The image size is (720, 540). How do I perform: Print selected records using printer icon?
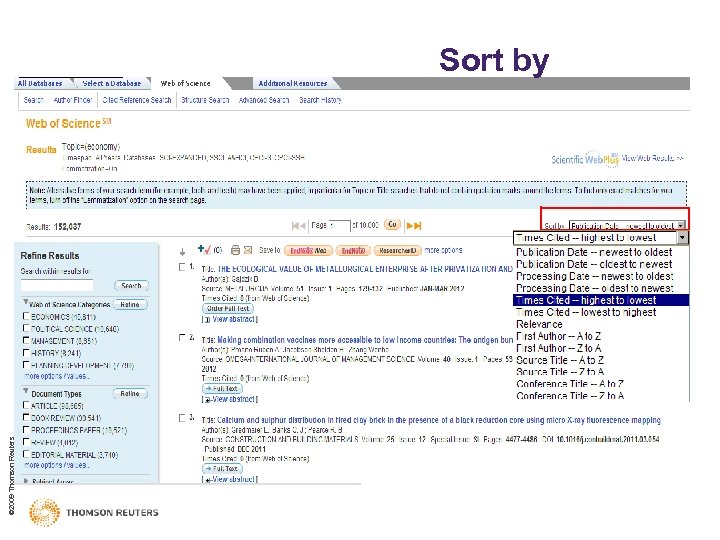[236, 250]
